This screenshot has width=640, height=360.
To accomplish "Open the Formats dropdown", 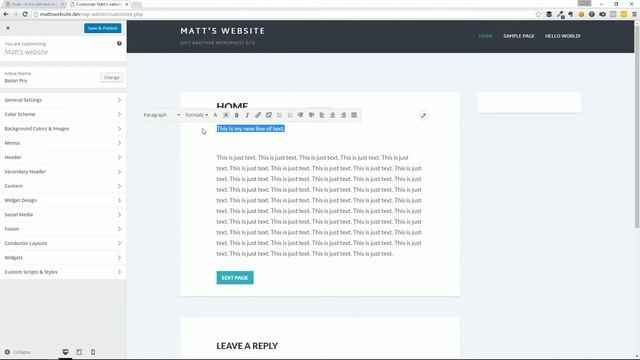I will coord(196,115).
